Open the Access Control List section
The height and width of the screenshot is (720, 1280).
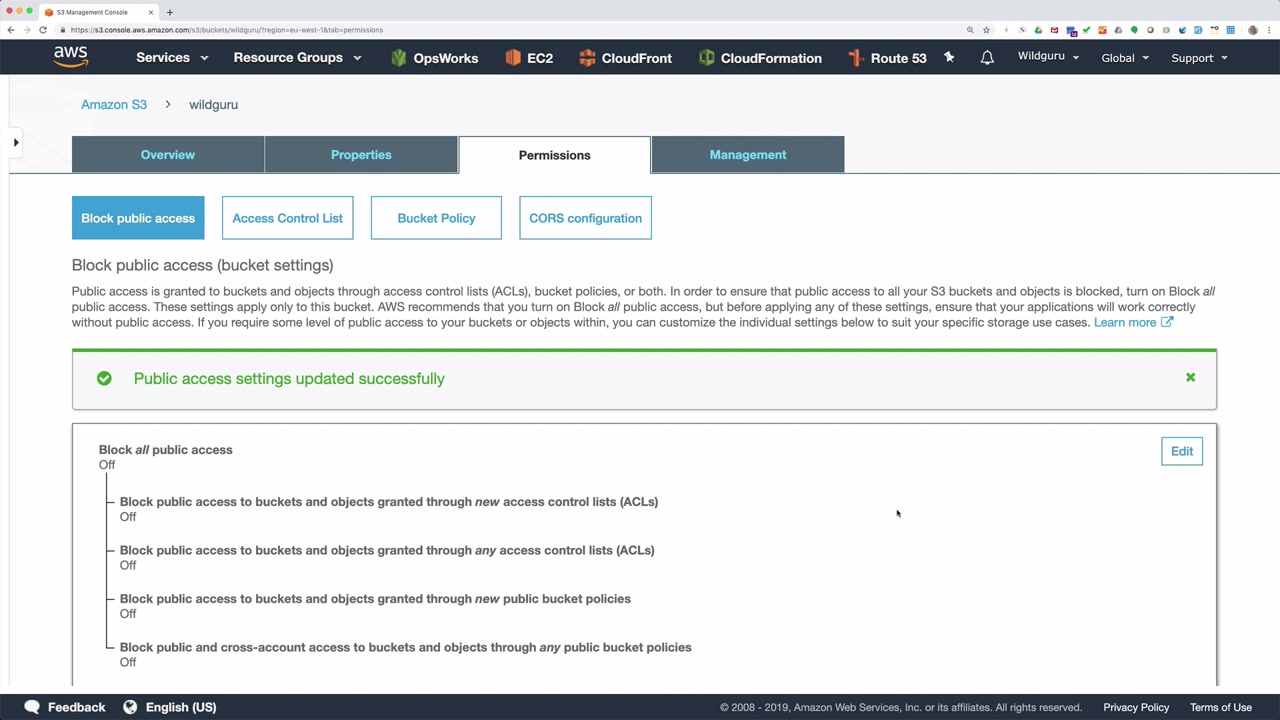[x=288, y=218]
